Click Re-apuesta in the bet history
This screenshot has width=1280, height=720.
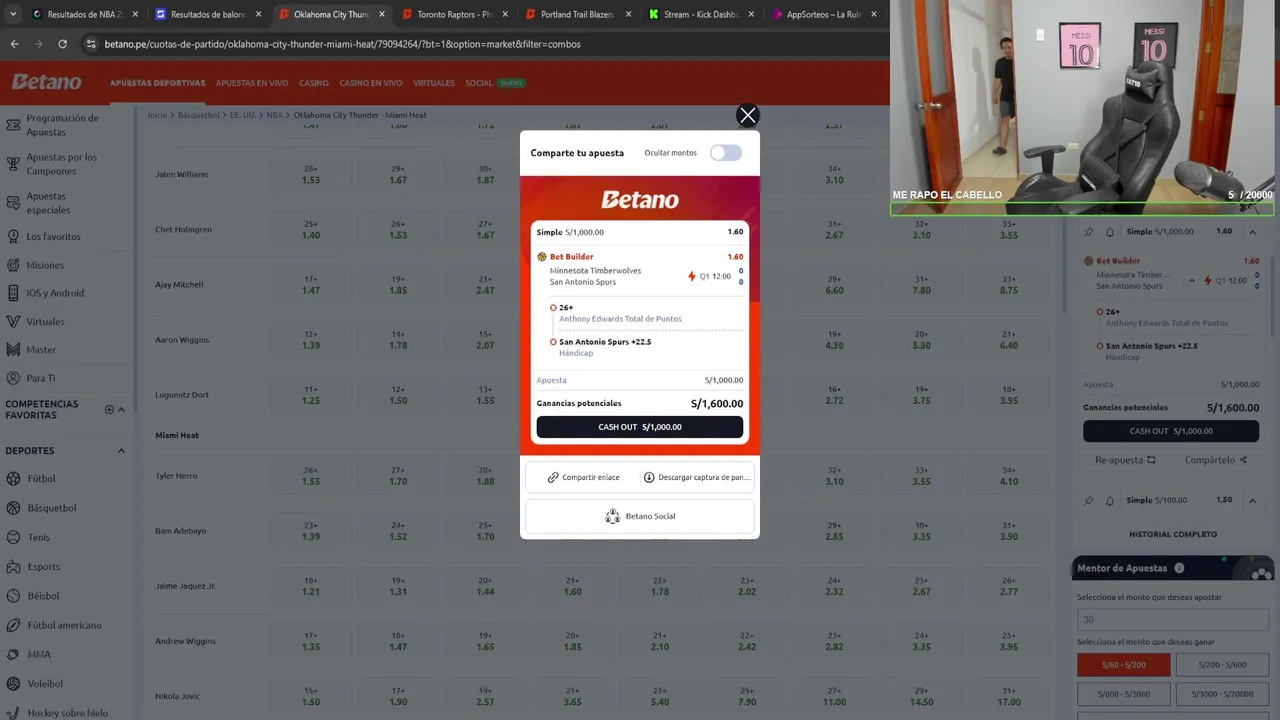(1125, 460)
